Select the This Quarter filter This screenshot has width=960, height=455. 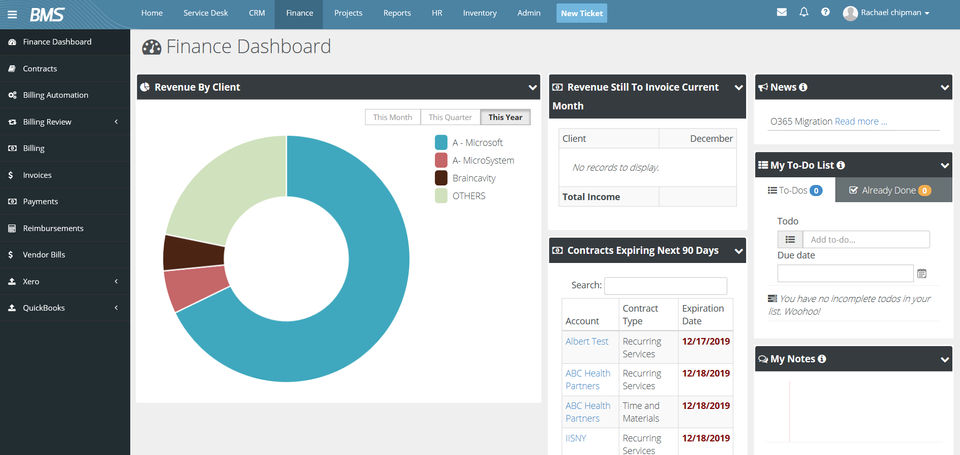click(450, 117)
